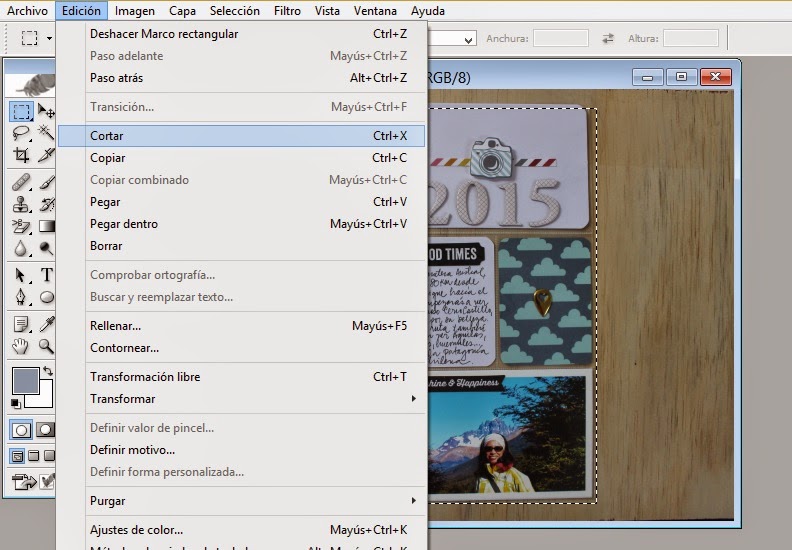Select the Eyedropper tool
The image size is (792, 550).
[46, 324]
